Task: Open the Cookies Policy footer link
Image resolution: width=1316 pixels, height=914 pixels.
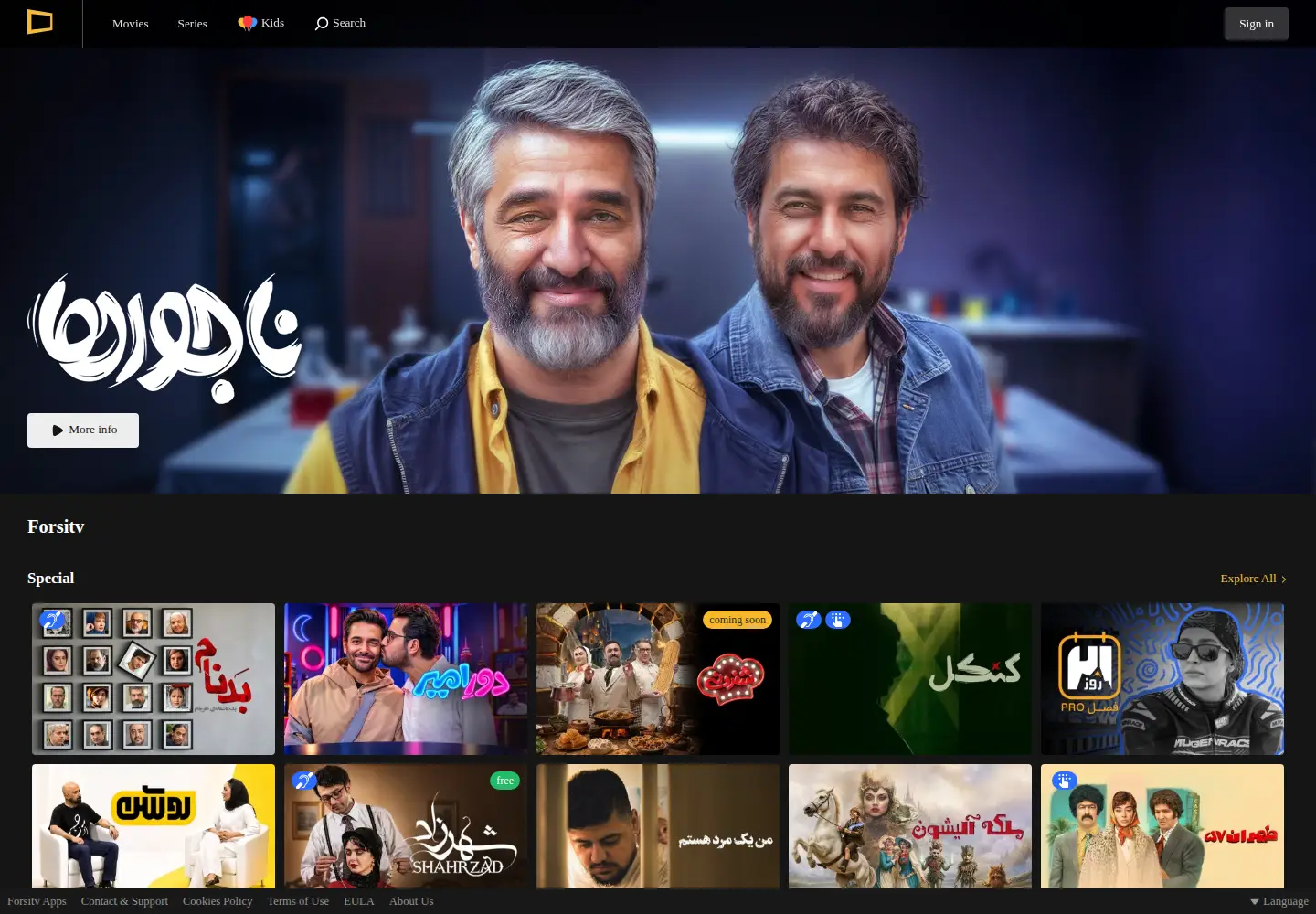Action: (218, 901)
